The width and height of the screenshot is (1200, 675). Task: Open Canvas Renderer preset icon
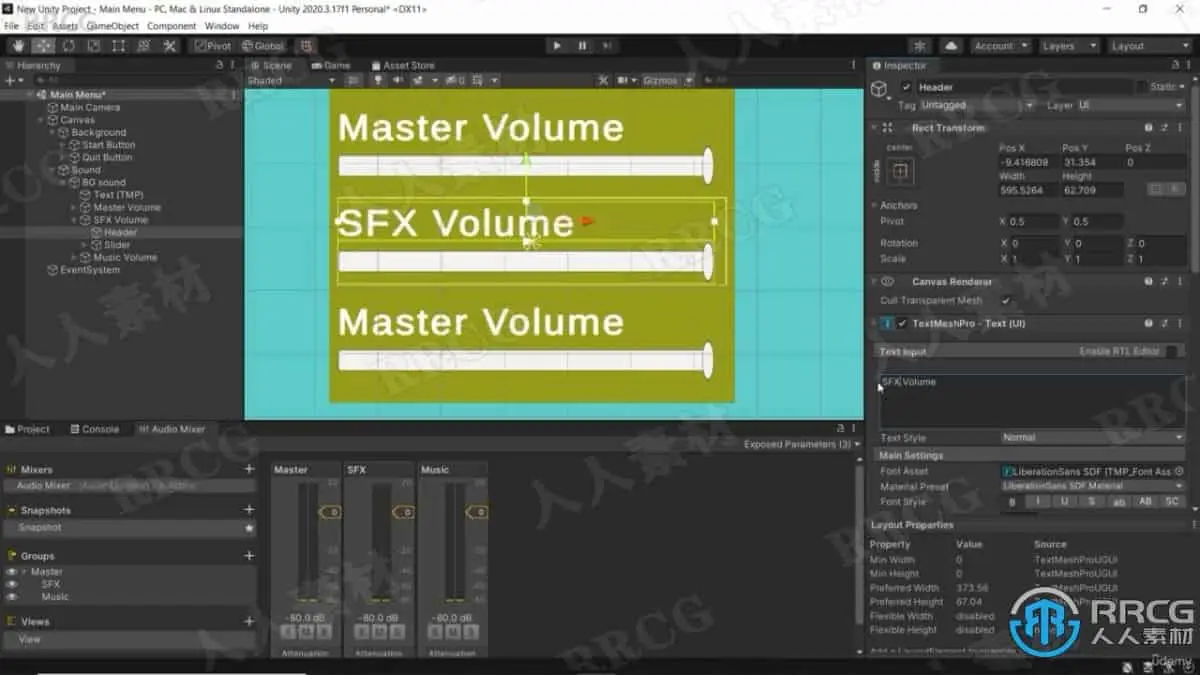point(1165,282)
